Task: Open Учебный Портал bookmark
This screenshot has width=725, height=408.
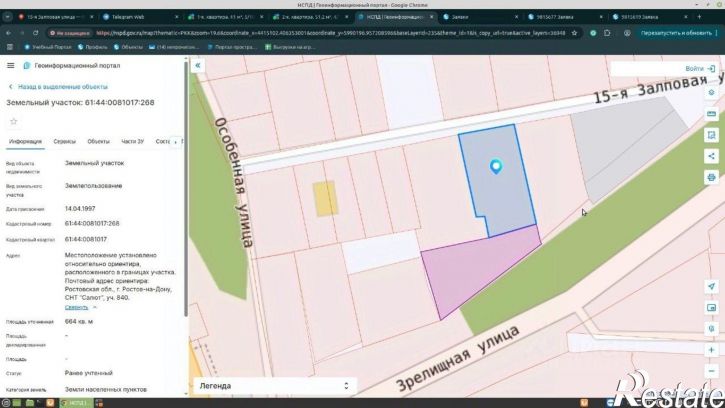Action: (x=48, y=47)
